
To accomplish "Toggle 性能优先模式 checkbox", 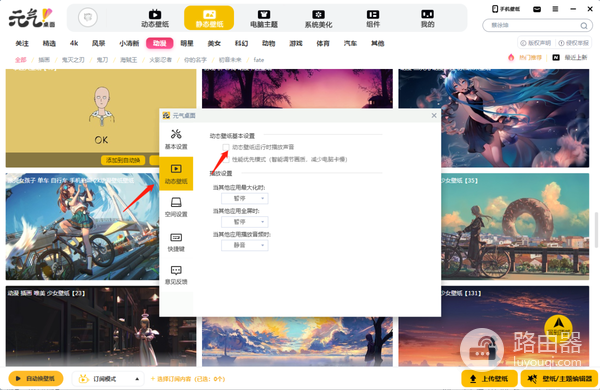I will point(226,159).
